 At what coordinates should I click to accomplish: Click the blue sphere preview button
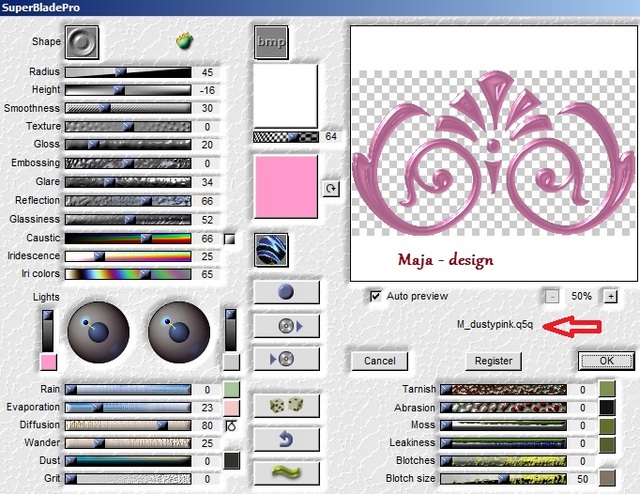pyautogui.click(x=286, y=292)
